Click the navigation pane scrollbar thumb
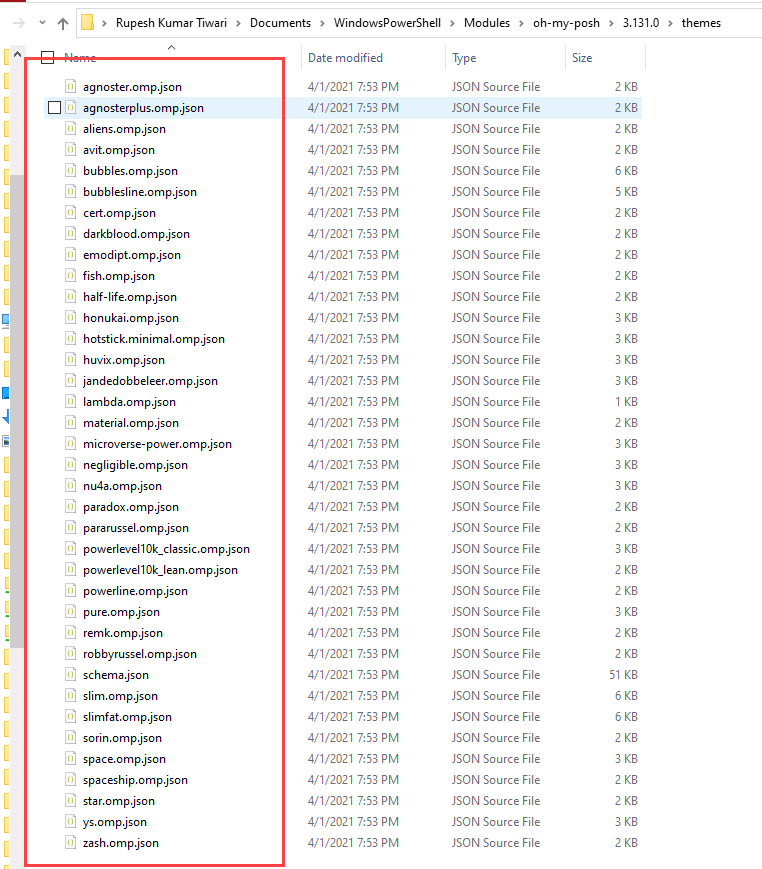 point(17,411)
